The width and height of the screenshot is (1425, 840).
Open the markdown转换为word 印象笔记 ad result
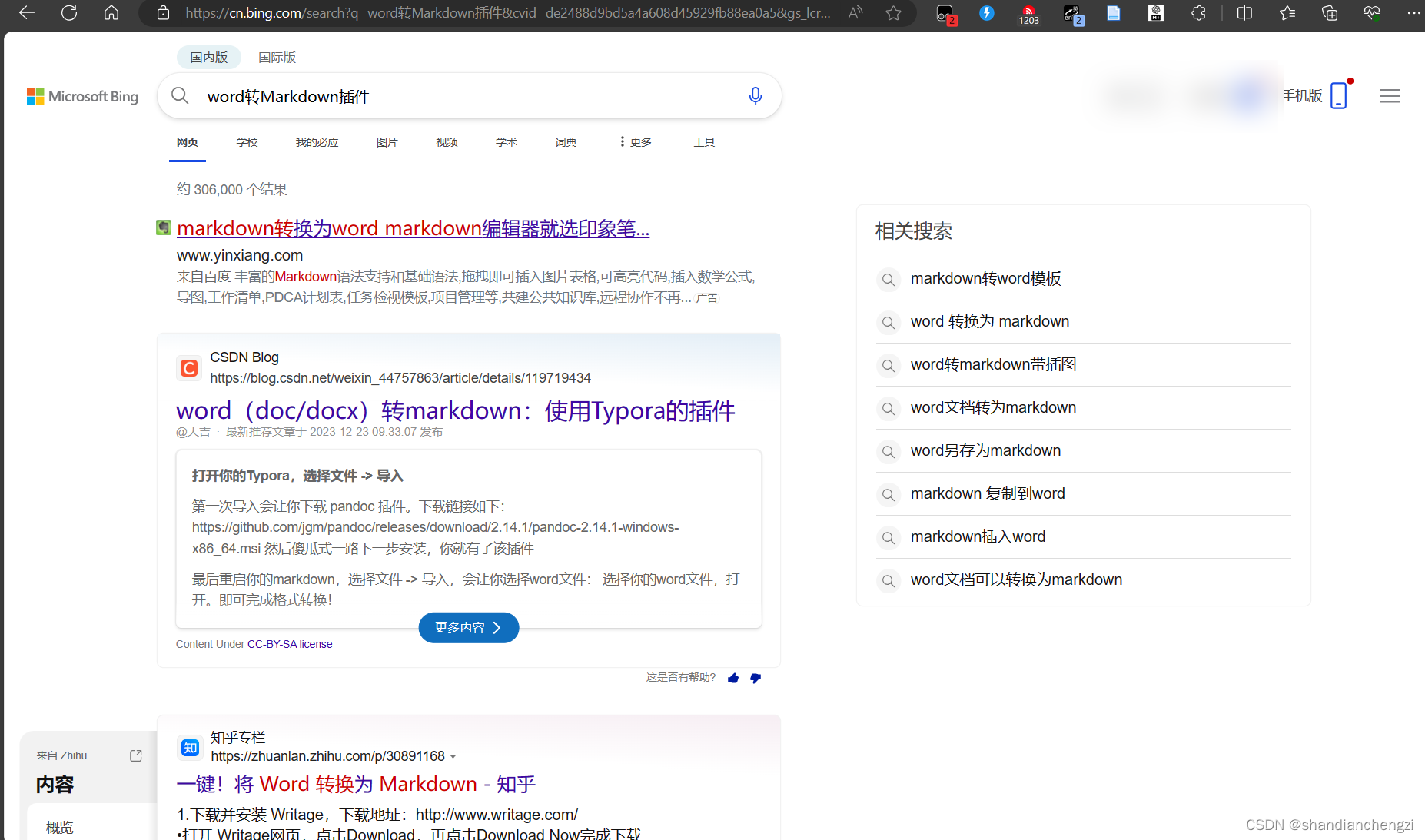413,228
